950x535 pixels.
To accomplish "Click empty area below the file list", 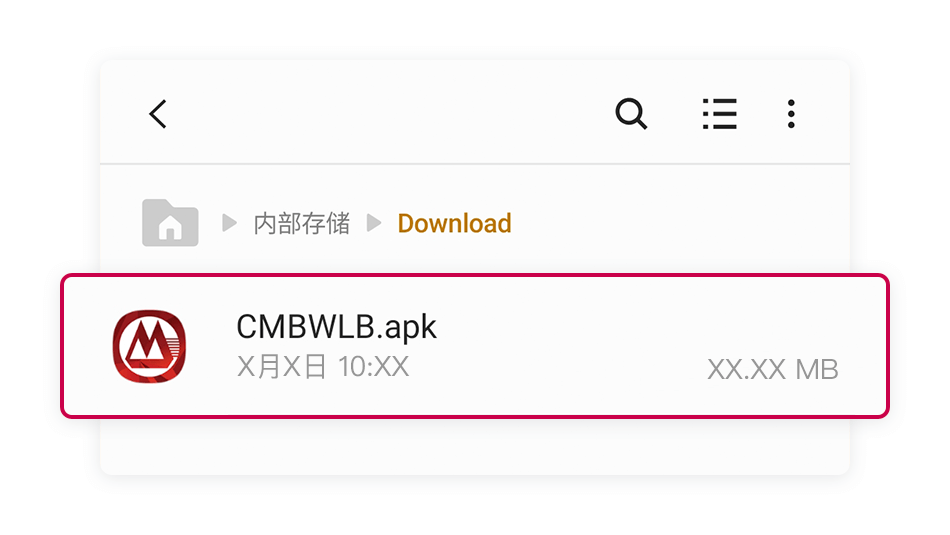I will [x=474, y=447].
